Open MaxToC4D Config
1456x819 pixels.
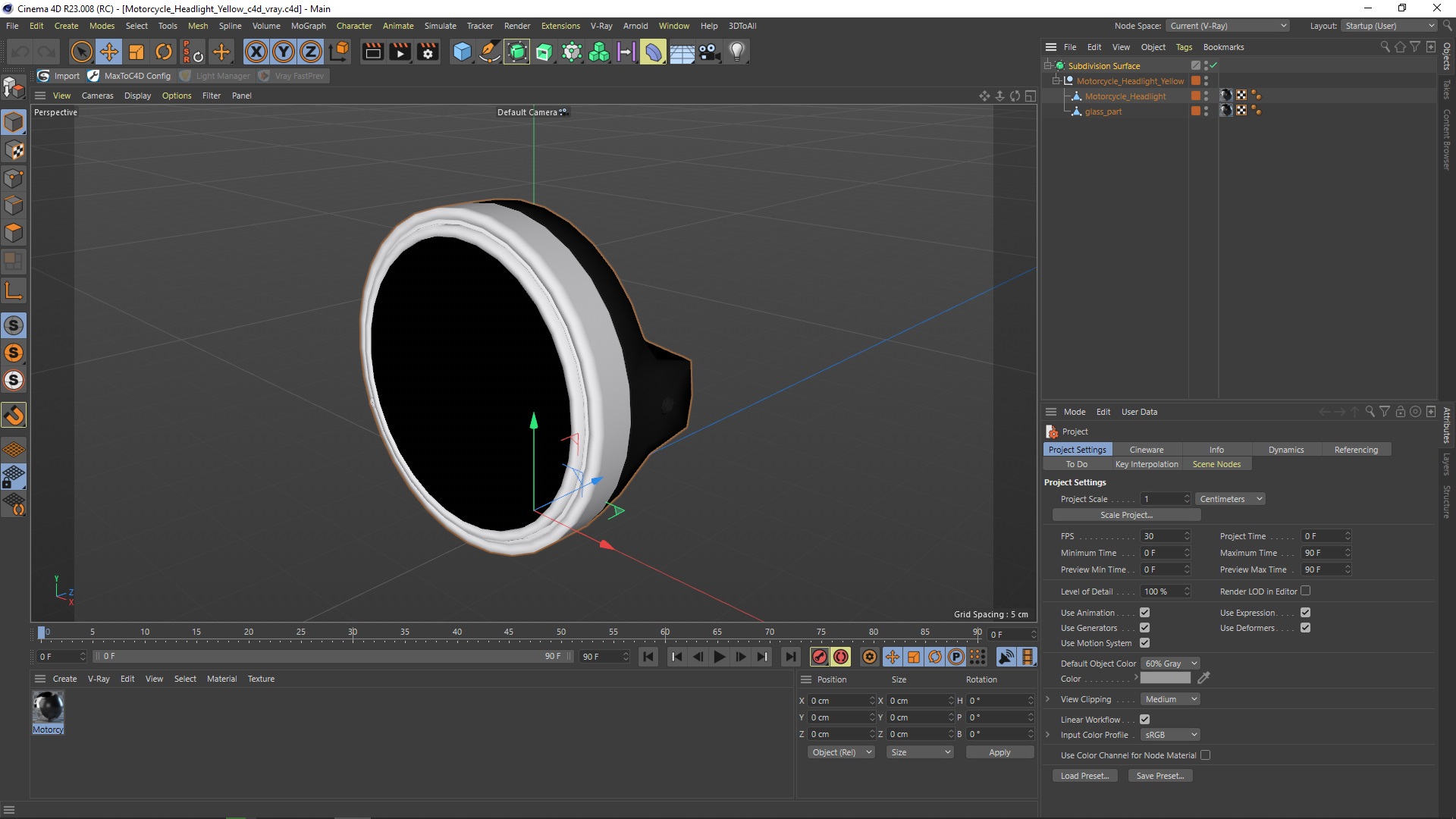click(x=130, y=76)
